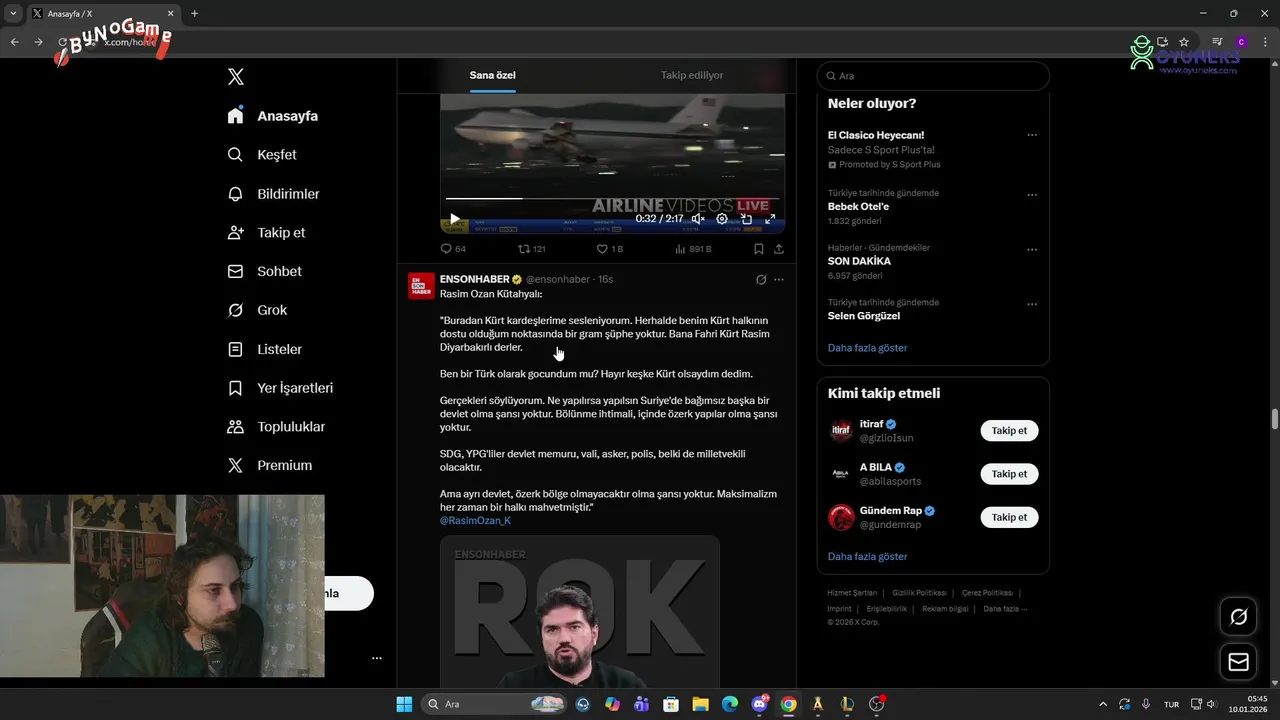Open the Windows Start menu
This screenshot has width=1280, height=720.
[404, 704]
